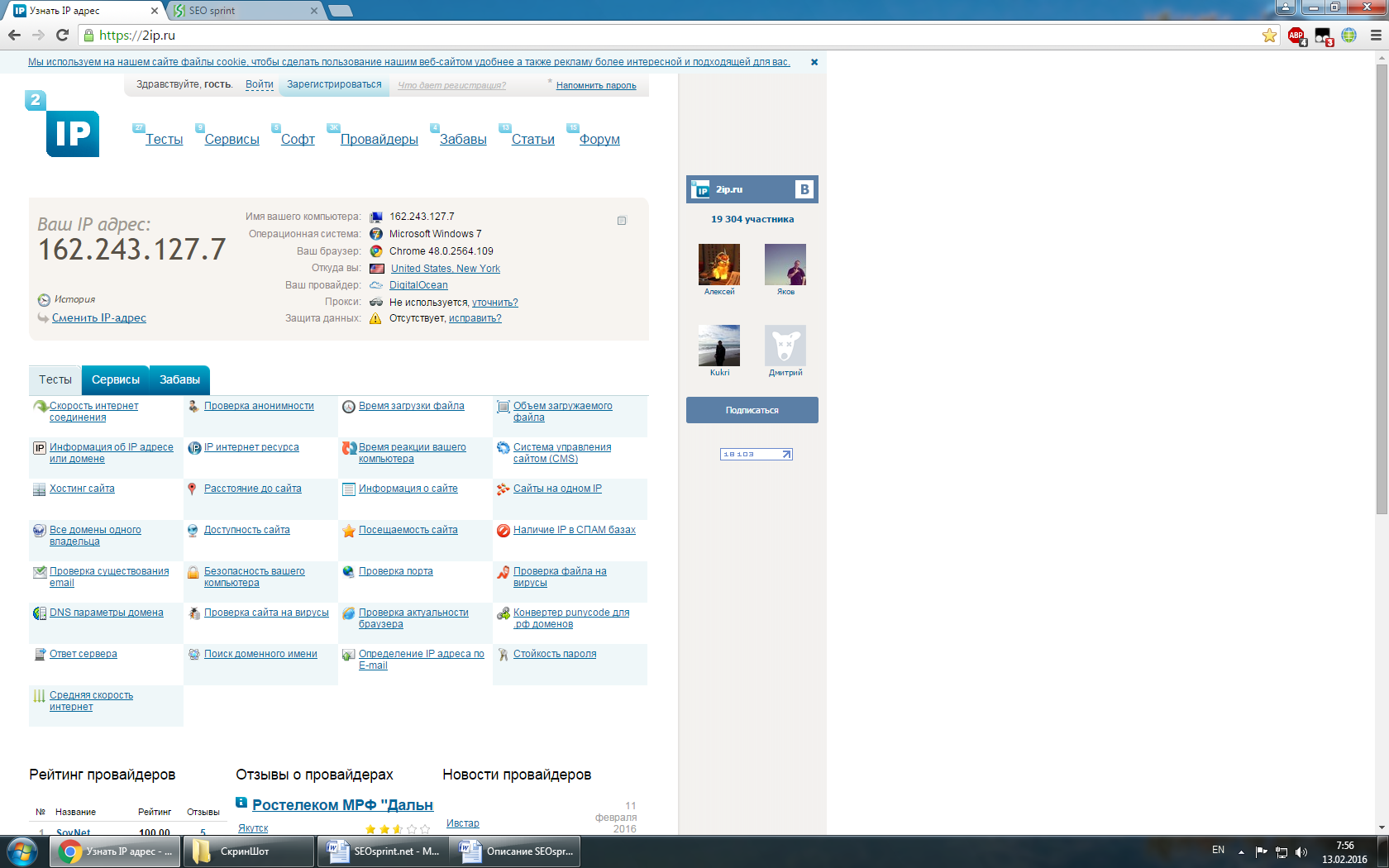Click the speed test icon beside Скорость интернет
The height and width of the screenshot is (868, 1389).
[40, 406]
